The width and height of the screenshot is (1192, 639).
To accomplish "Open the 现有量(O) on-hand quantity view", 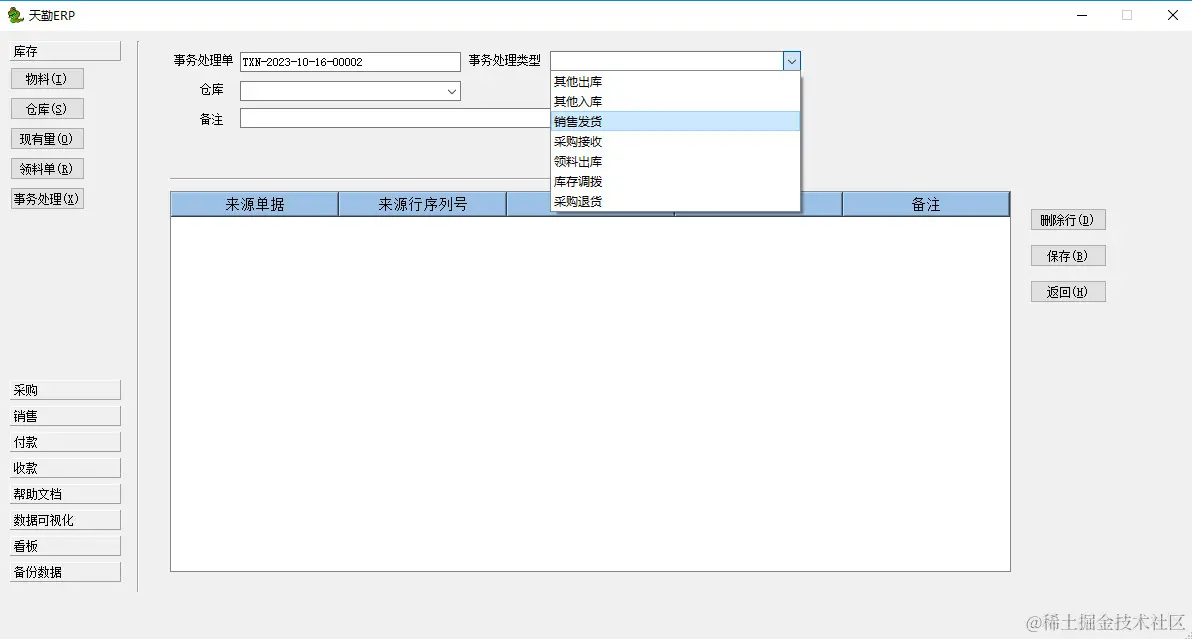I will (x=46, y=138).
